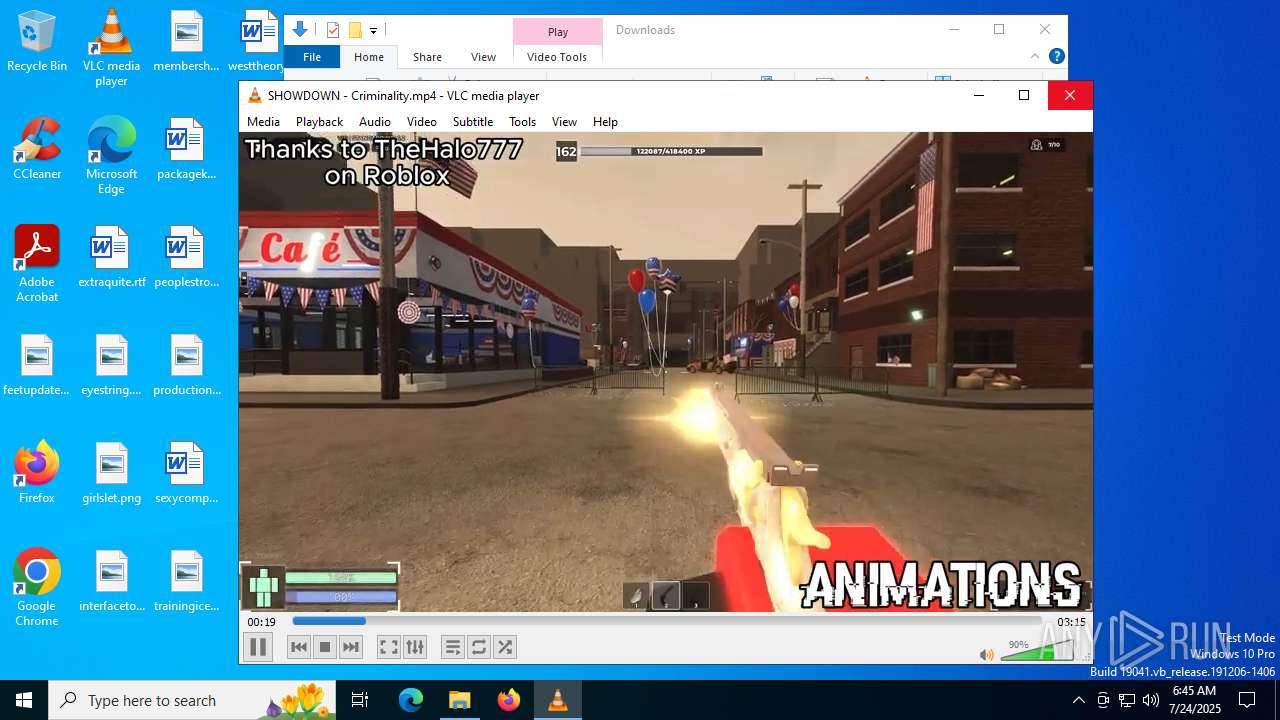Select Microsoft Edge desktop shortcut
This screenshot has width=1280, height=720.
click(x=111, y=156)
